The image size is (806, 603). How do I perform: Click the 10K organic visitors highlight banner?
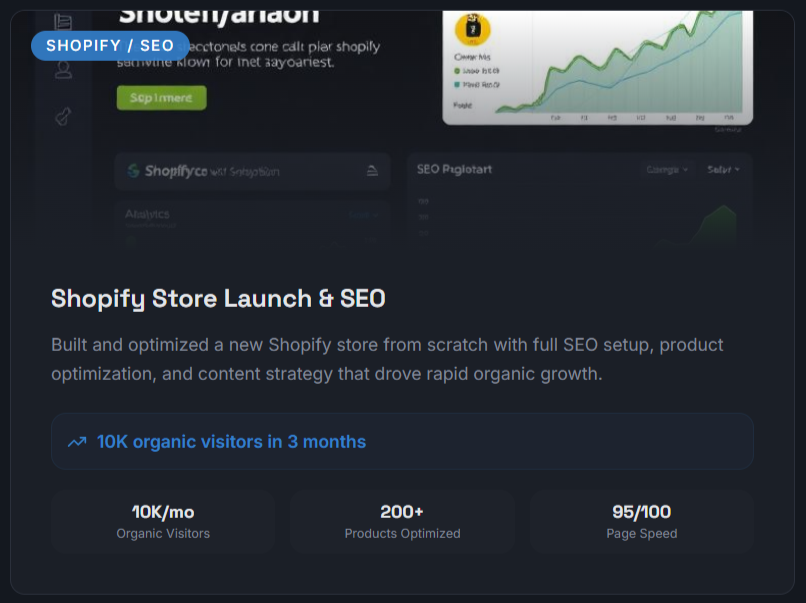point(402,442)
